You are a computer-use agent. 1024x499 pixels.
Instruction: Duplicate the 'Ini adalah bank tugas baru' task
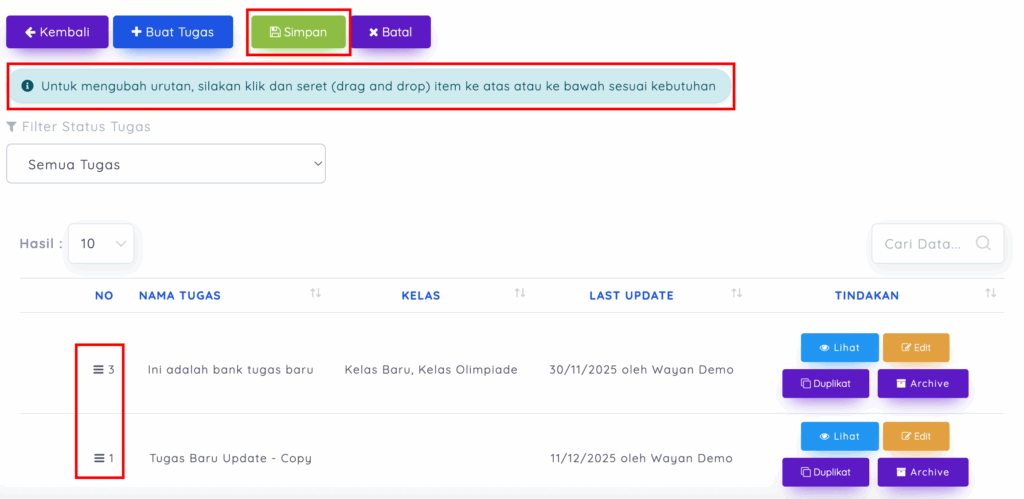(825, 384)
